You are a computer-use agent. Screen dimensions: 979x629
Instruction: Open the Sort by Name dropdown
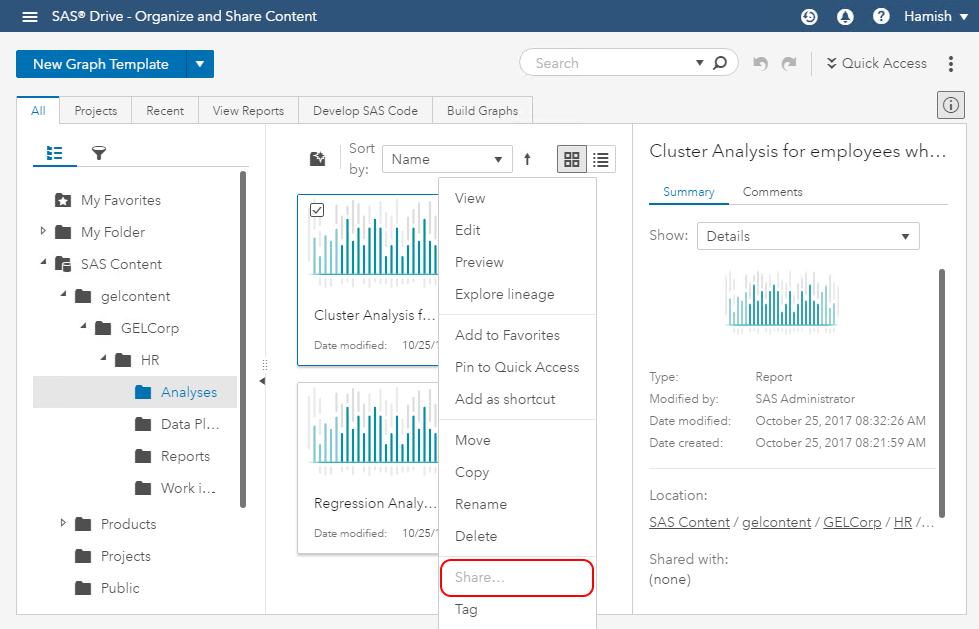point(447,159)
